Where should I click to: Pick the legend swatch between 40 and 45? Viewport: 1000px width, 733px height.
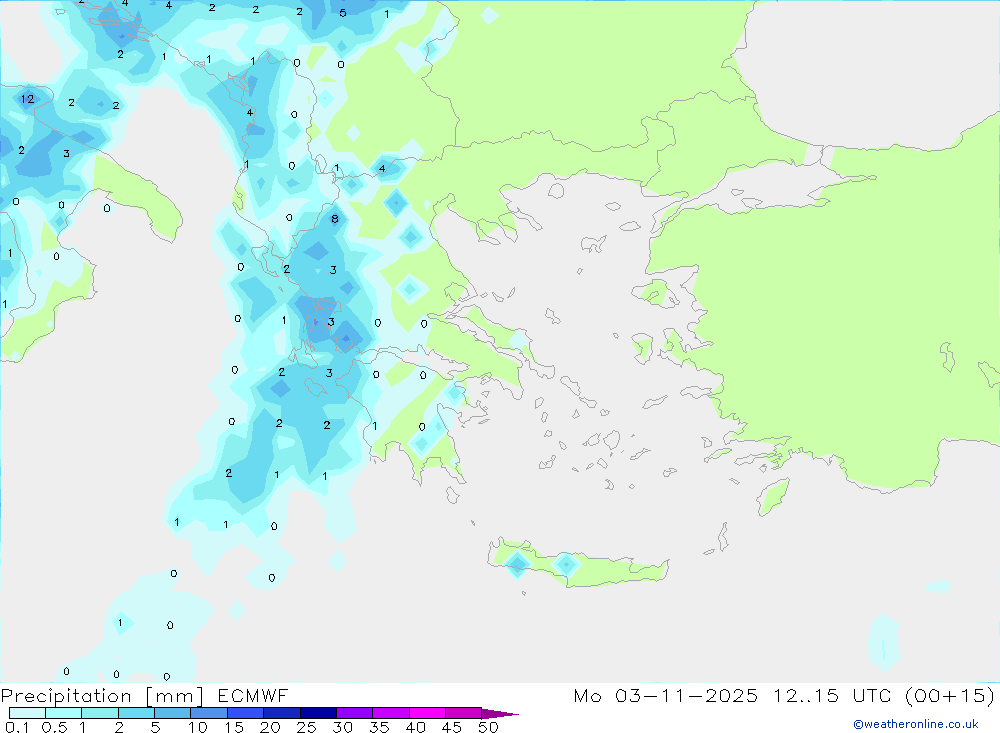427,713
